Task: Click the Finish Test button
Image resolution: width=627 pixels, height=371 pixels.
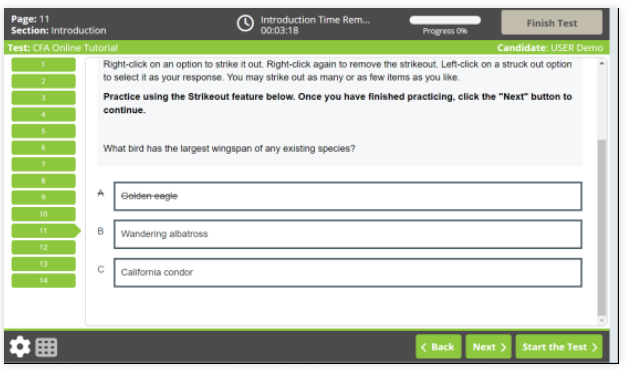Action: pyautogui.click(x=551, y=23)
